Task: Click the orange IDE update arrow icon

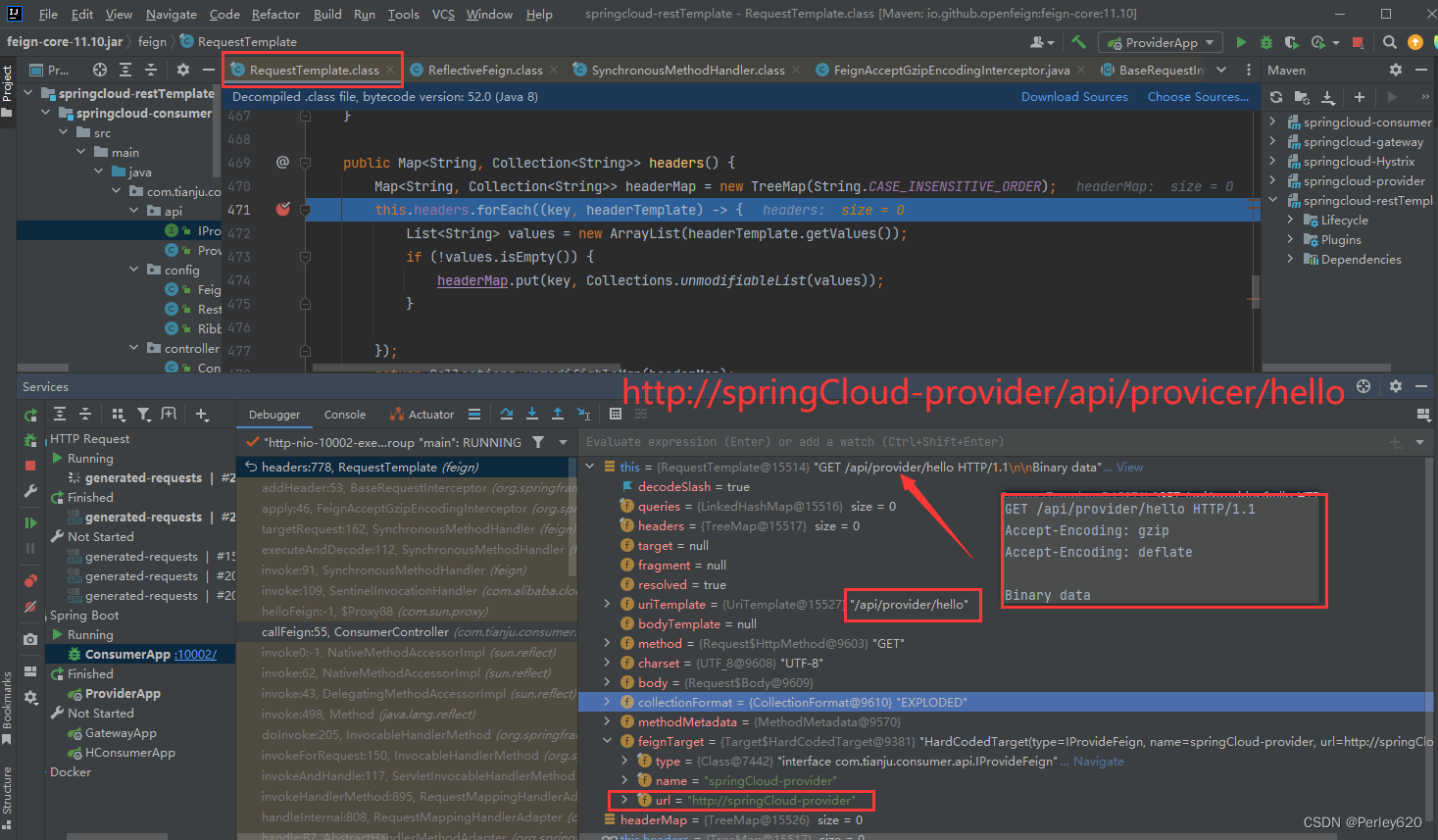Action: point(1414,42)
